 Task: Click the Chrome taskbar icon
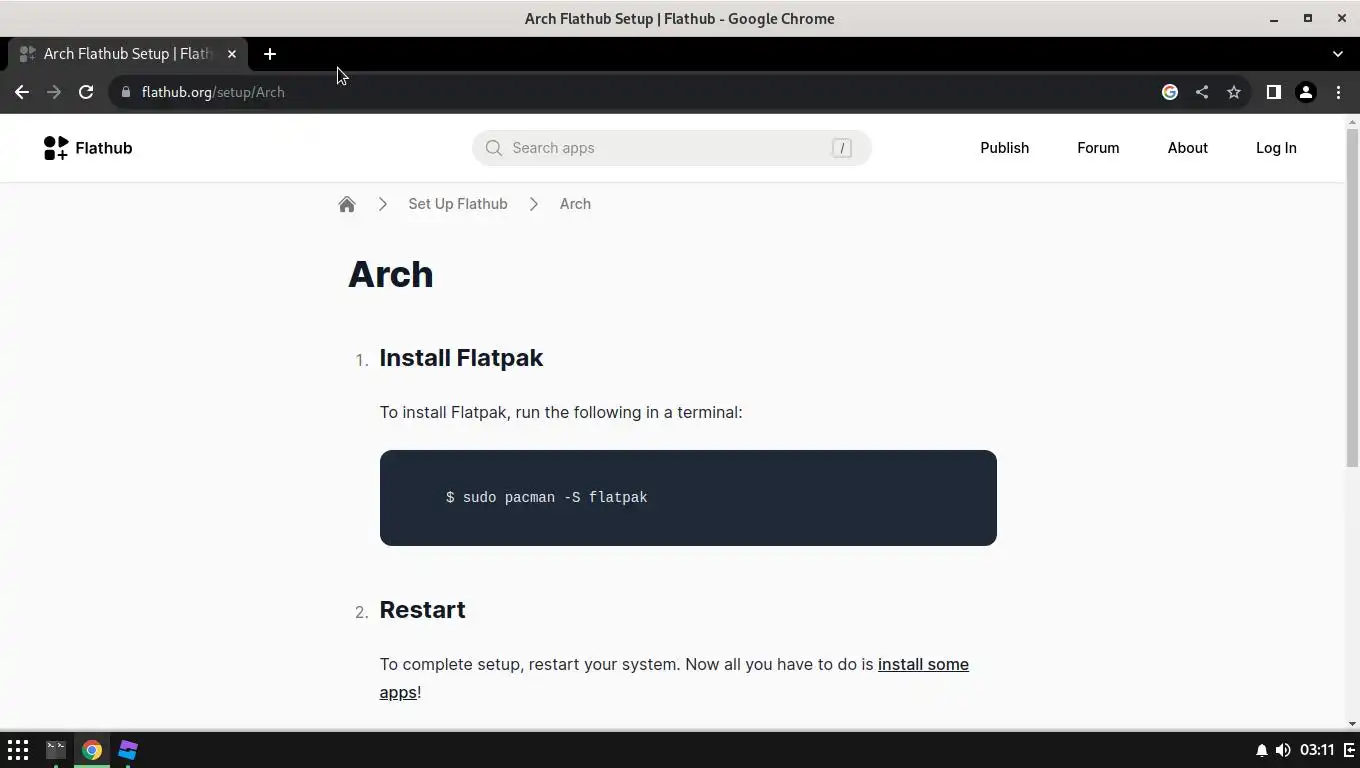click(92, 750)
